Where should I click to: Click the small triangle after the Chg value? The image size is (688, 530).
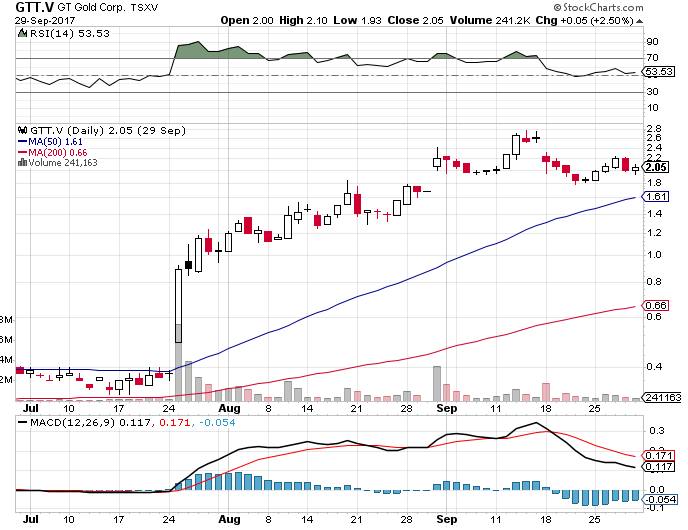[x=639, y=21]
